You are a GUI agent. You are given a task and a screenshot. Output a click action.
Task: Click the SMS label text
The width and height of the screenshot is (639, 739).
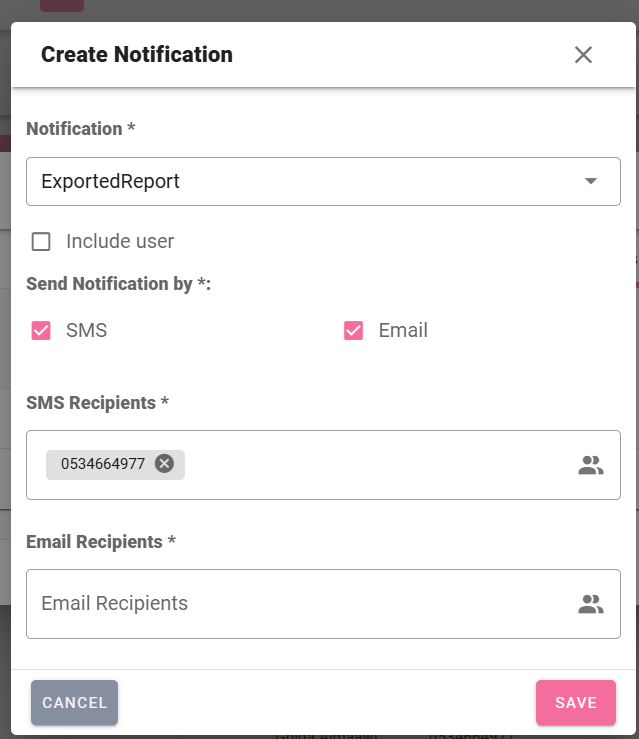[x=87, y=330]
